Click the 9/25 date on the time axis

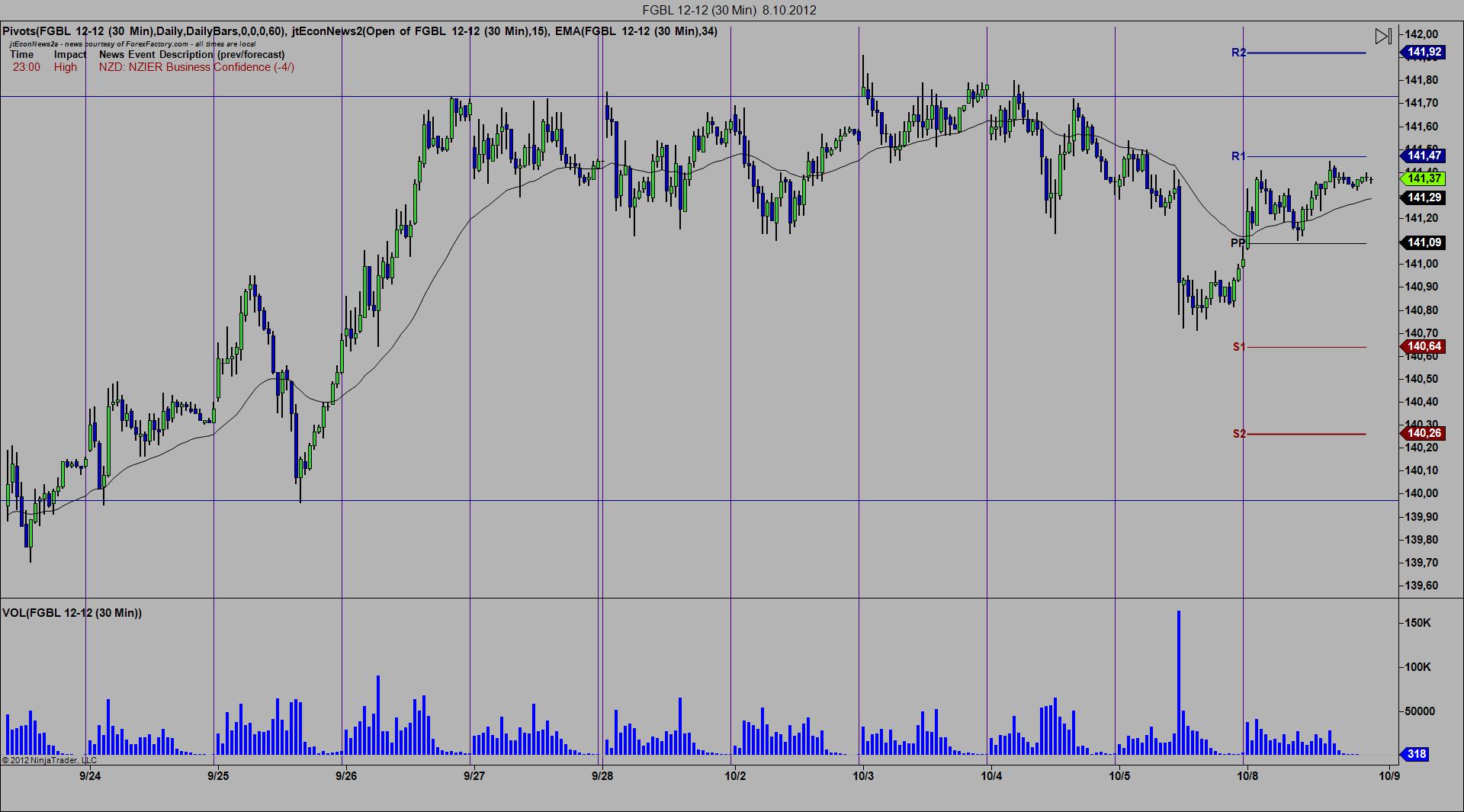[x=218, y=776]
